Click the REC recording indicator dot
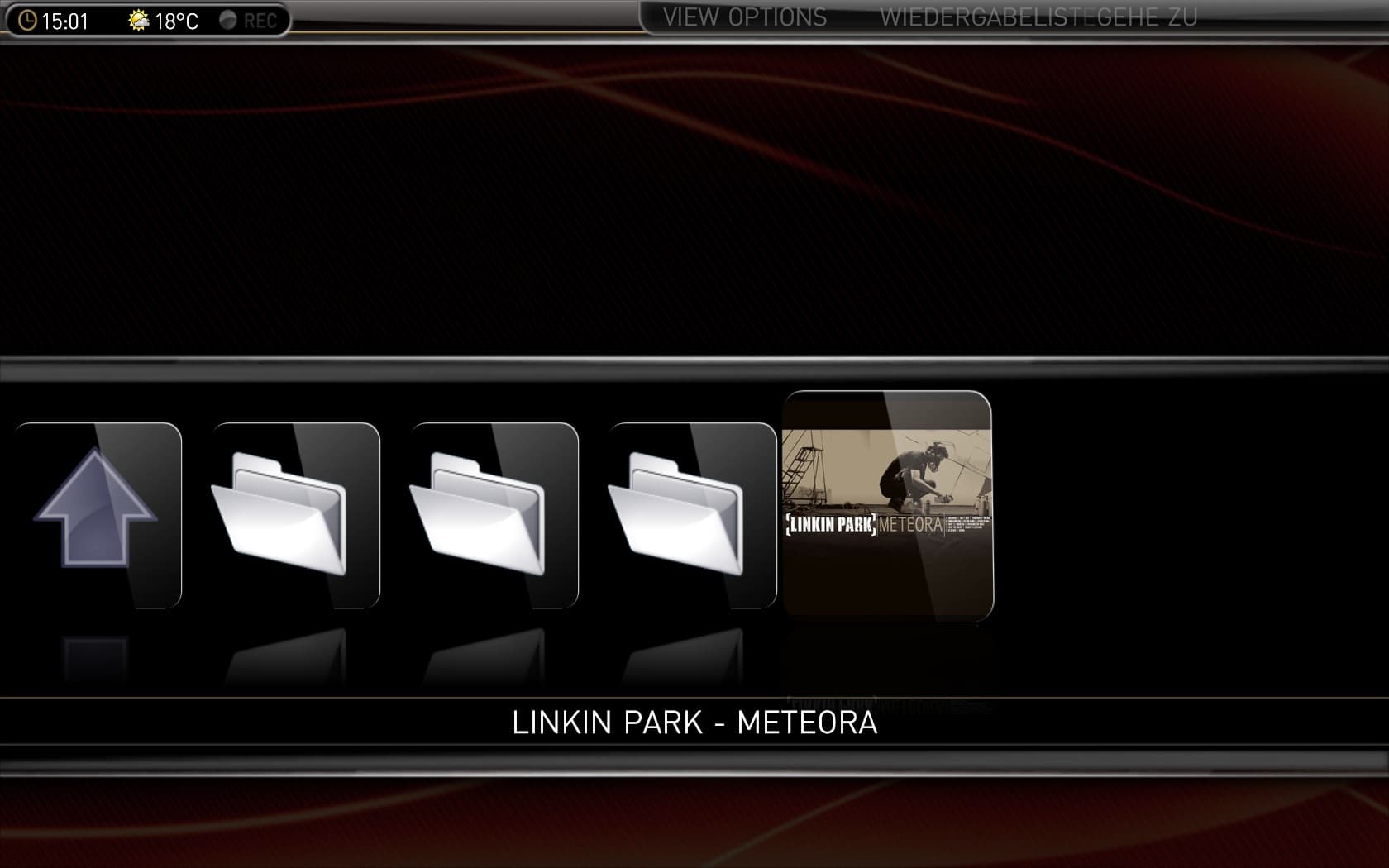 click(x=228, y=20)
